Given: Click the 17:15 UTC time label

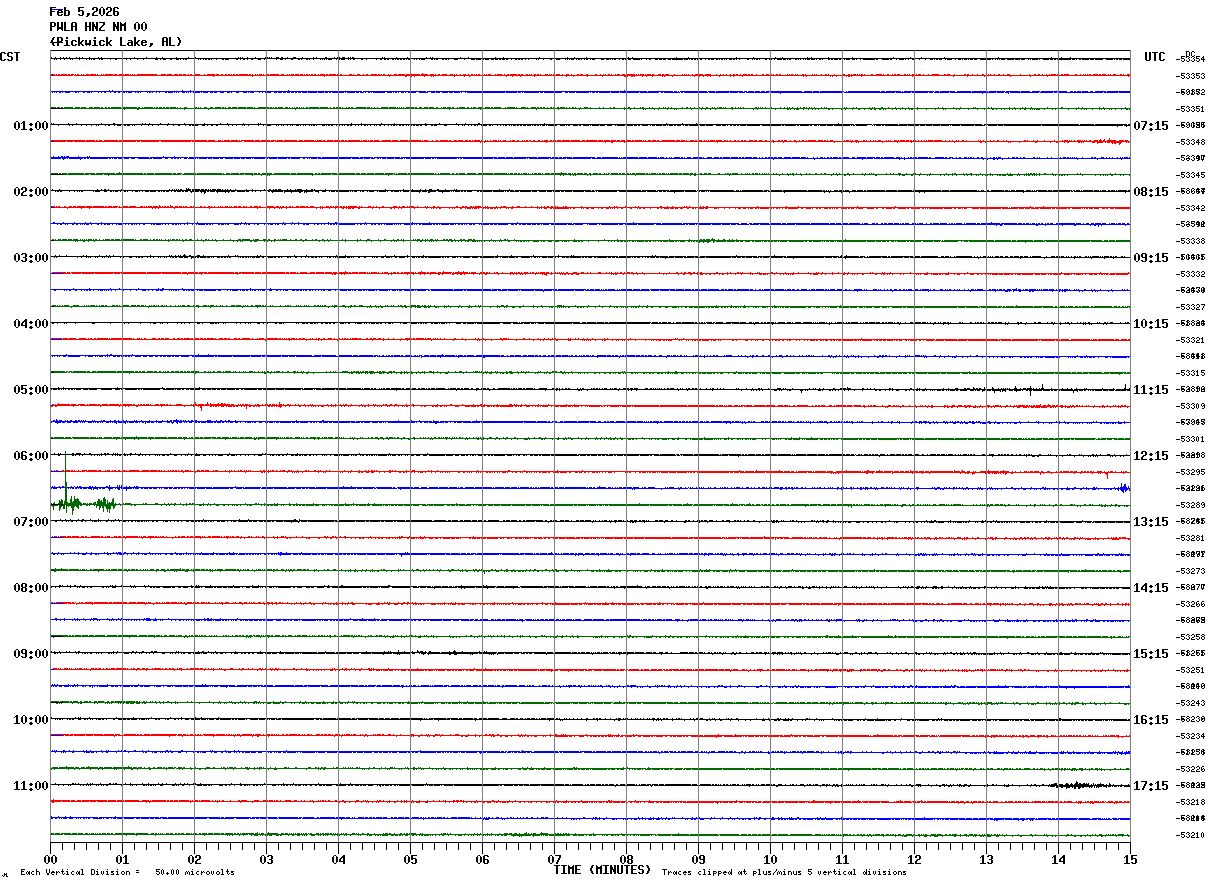Looking at the screenshot, I should 1150,786.
